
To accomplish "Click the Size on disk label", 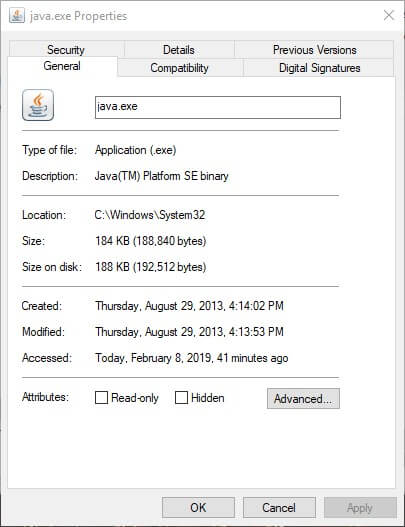I will pos(52,267).
